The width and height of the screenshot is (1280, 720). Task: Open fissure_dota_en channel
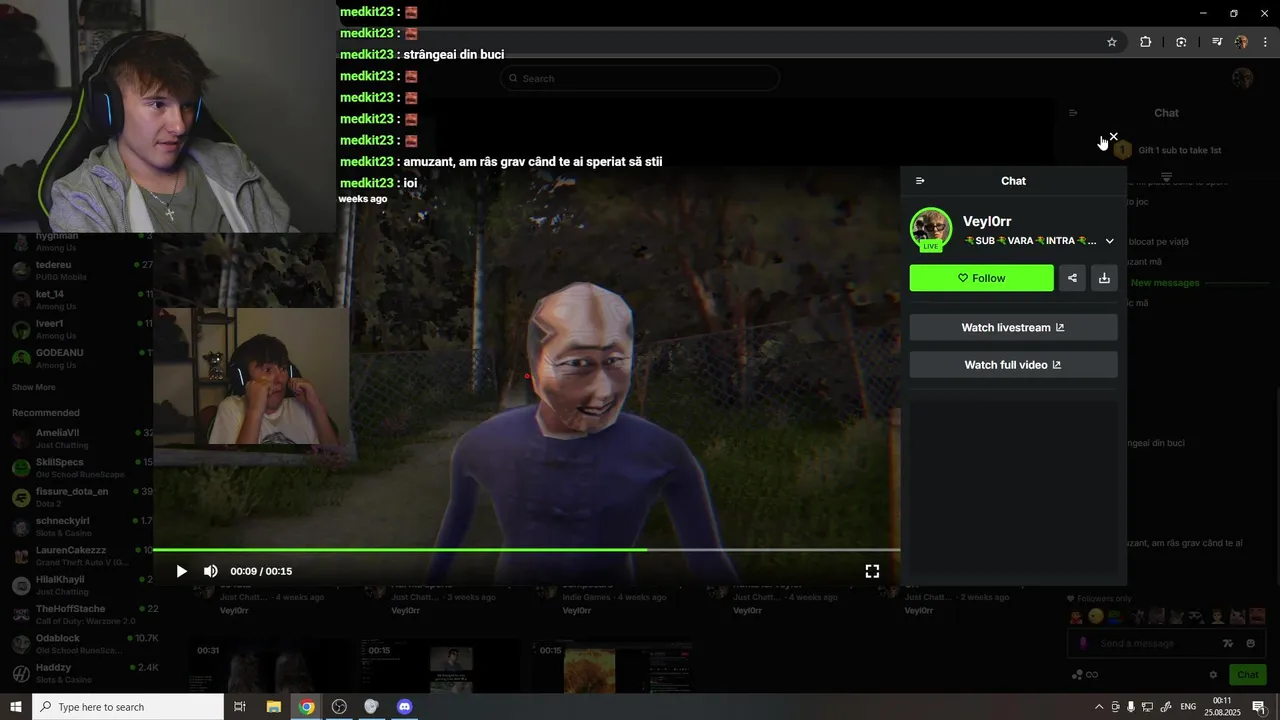[x=80, y=497]
